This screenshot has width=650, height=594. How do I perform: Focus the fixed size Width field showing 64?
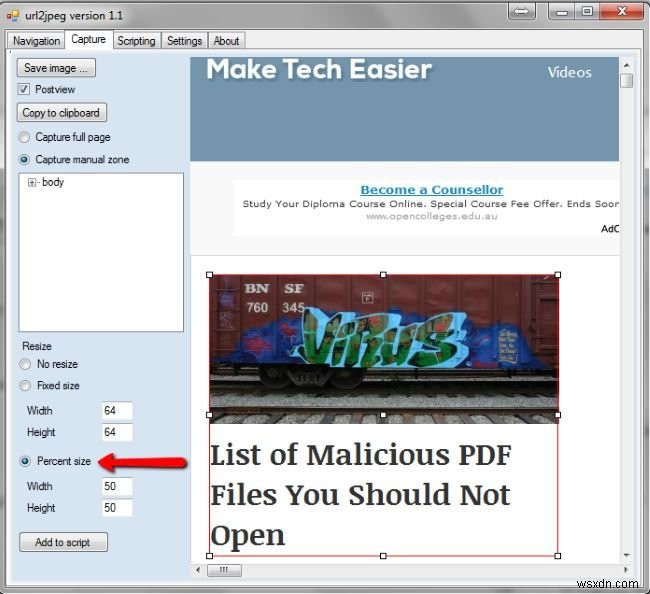click(x=117, y=411)
